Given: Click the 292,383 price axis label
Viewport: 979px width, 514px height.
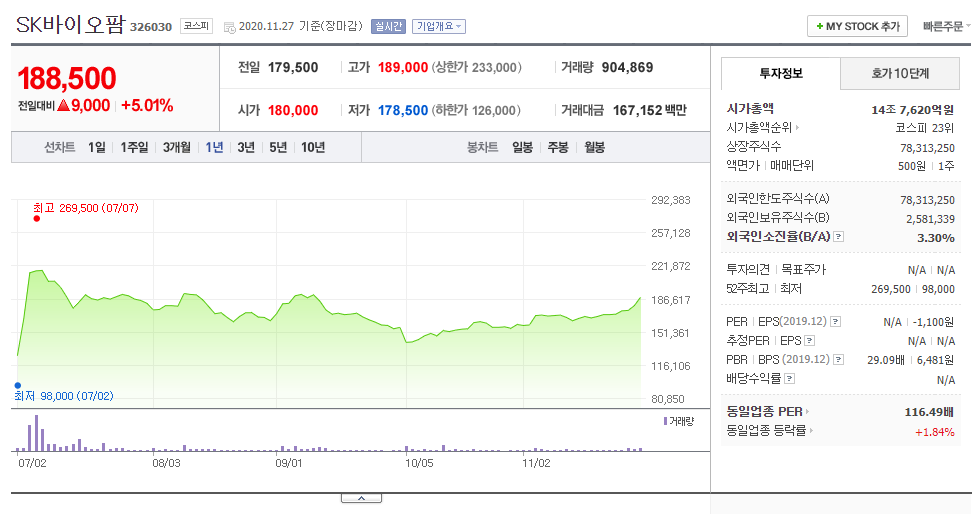Looking at the screenshot, I should point(671,200).
